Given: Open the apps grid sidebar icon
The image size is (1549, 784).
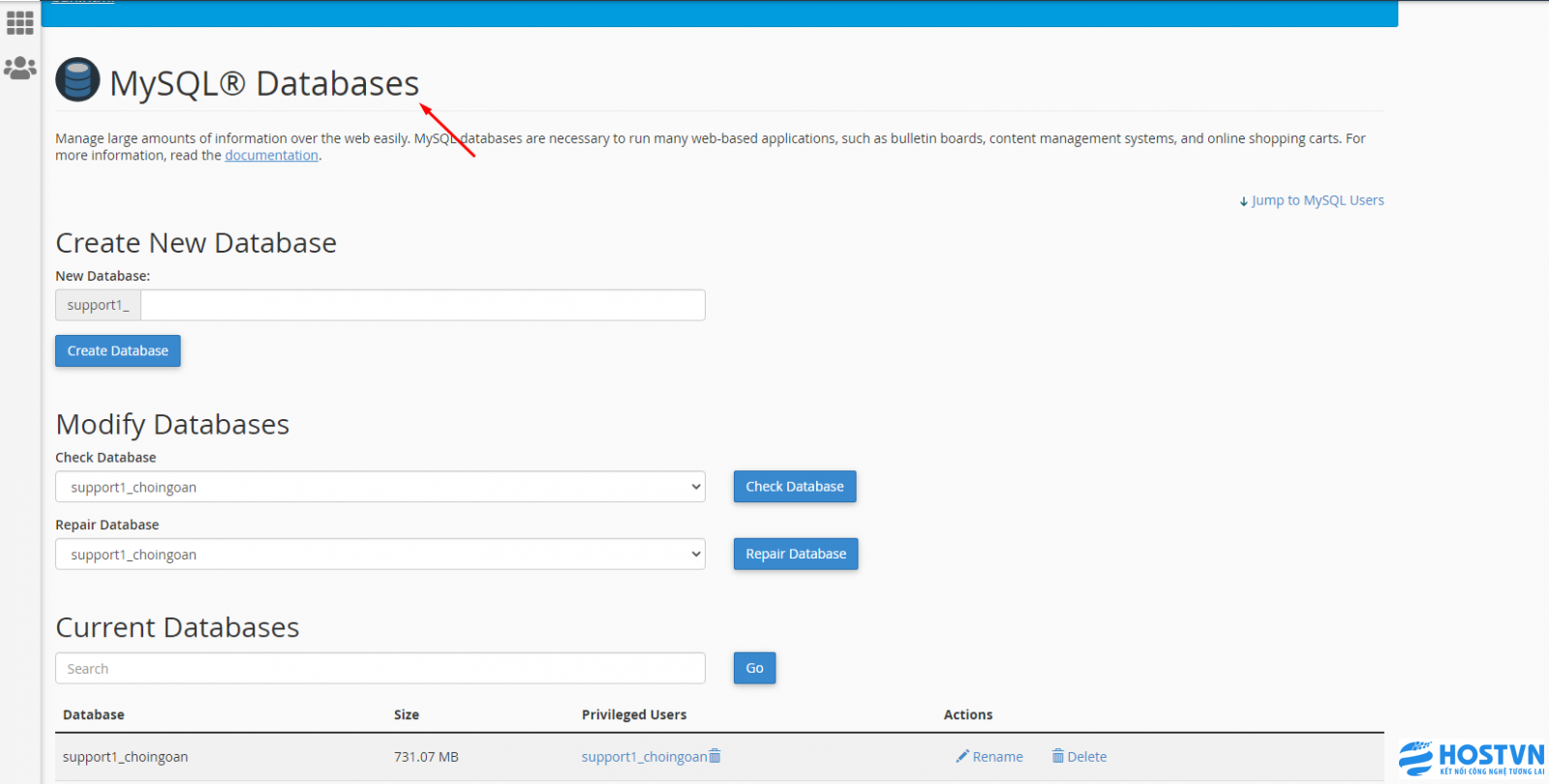Looking at the screenshot, I should [20, 22].
